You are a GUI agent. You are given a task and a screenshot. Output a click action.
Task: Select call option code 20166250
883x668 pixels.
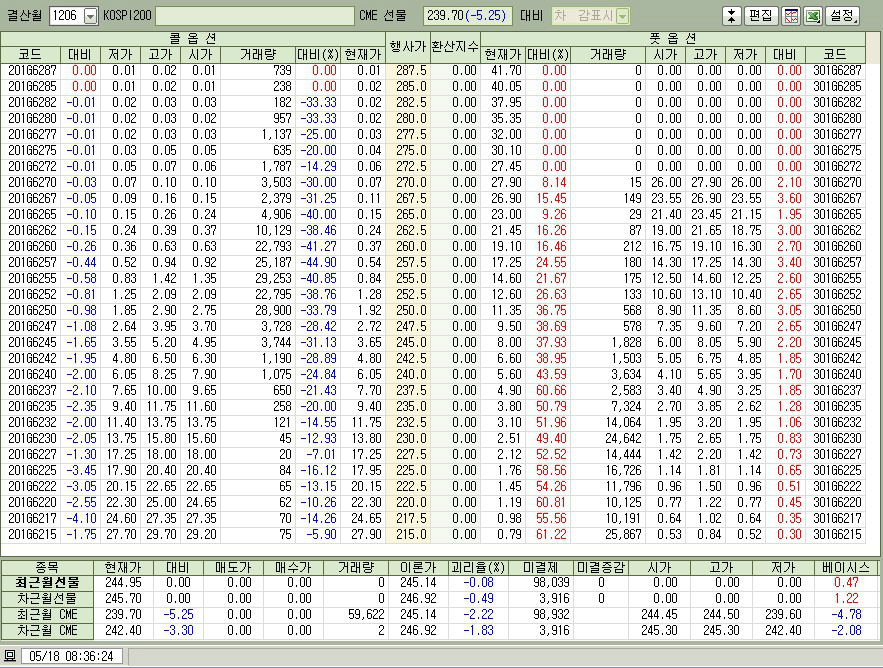click(x=32, y=312)
